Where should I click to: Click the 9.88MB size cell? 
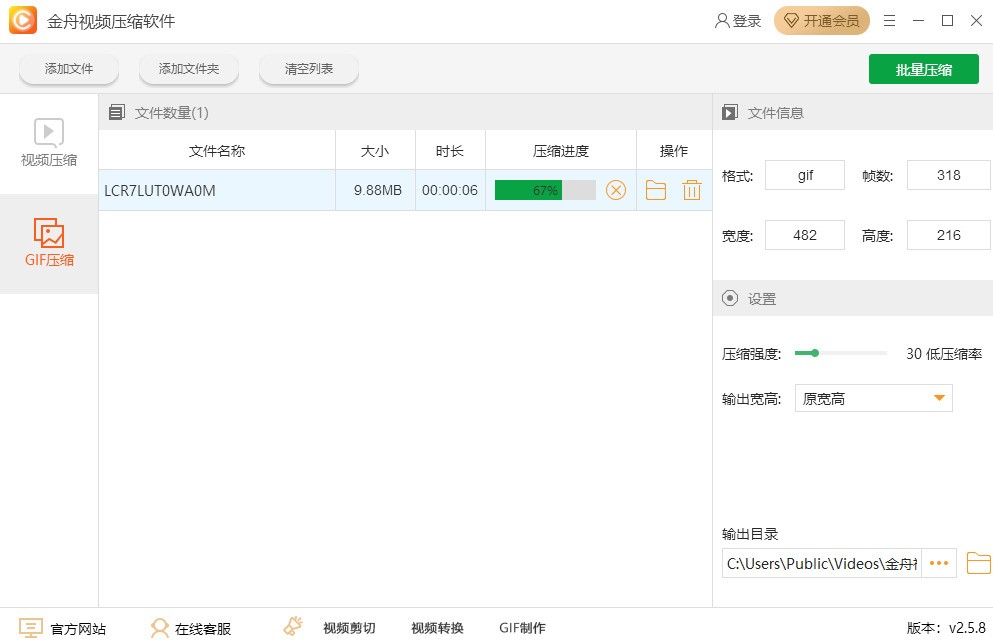[x=377, y=190]
